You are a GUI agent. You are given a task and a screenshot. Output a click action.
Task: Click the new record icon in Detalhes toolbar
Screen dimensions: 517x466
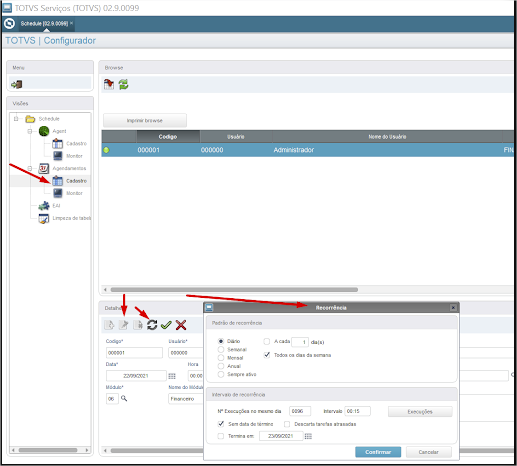tap(109, 325)
